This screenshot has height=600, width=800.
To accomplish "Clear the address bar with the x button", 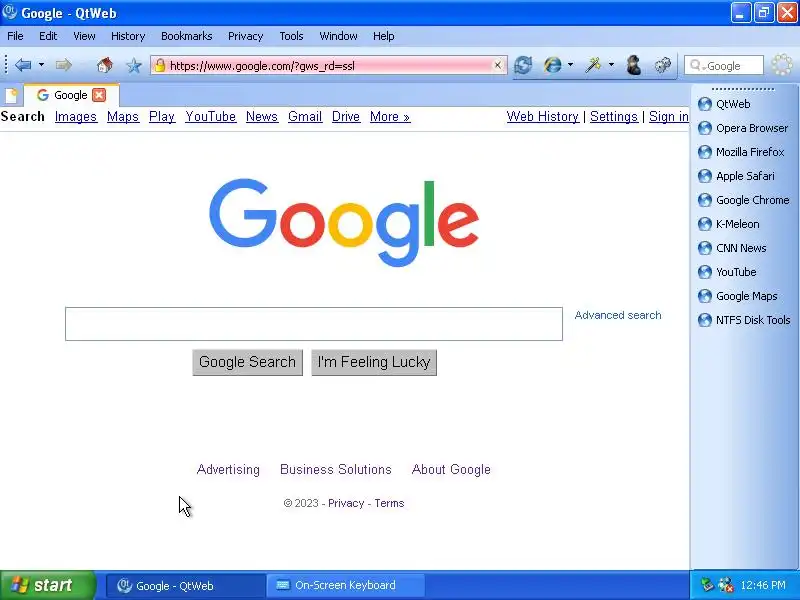I will [x=497, y=65].
